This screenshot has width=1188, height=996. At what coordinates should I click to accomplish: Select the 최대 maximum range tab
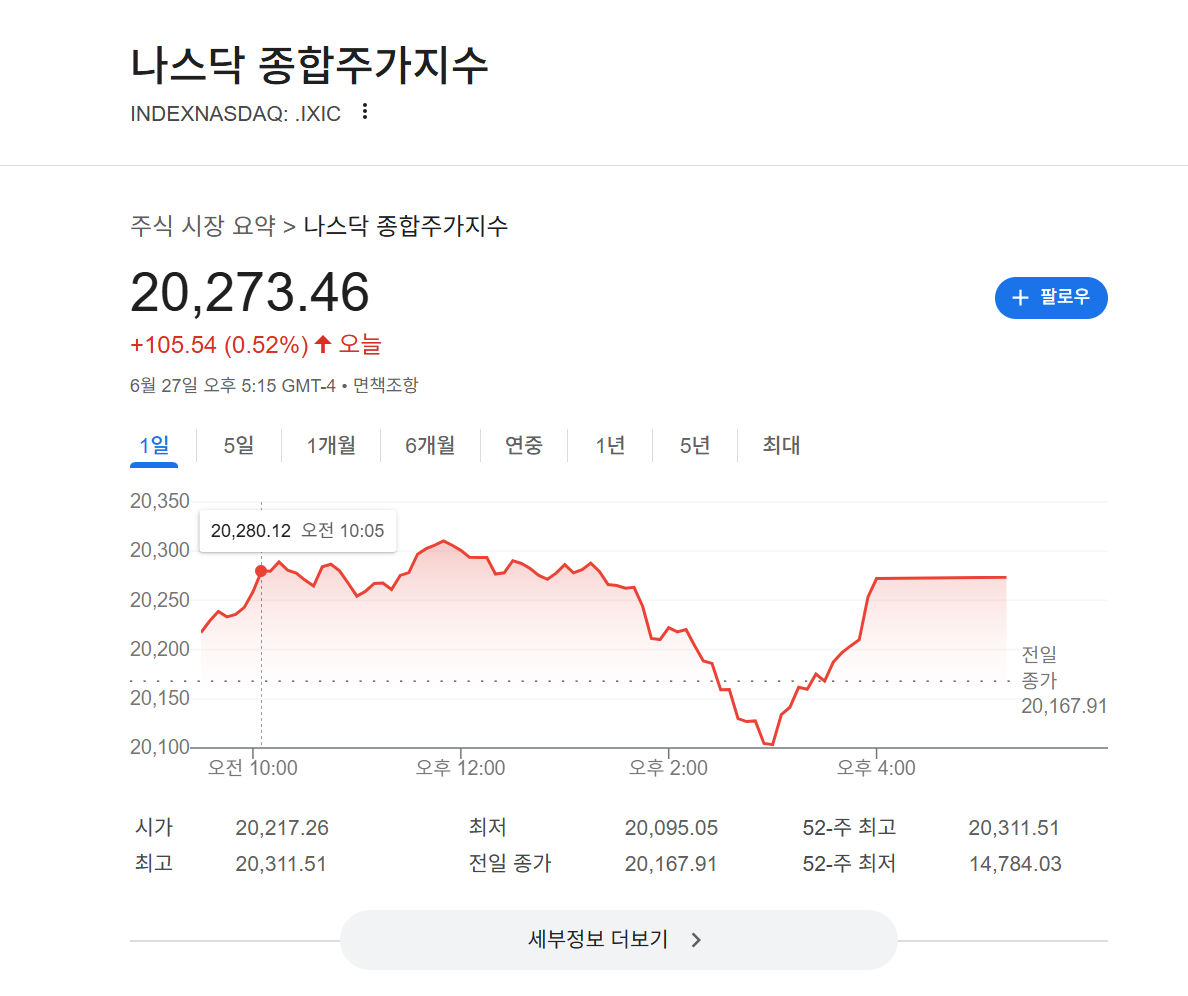click(x=781, y=445)
